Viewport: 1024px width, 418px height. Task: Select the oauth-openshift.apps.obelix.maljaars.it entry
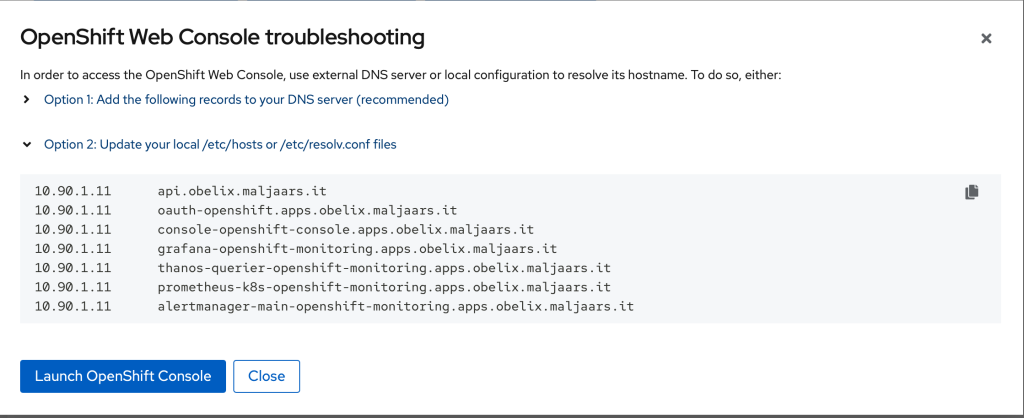(307, 211)
